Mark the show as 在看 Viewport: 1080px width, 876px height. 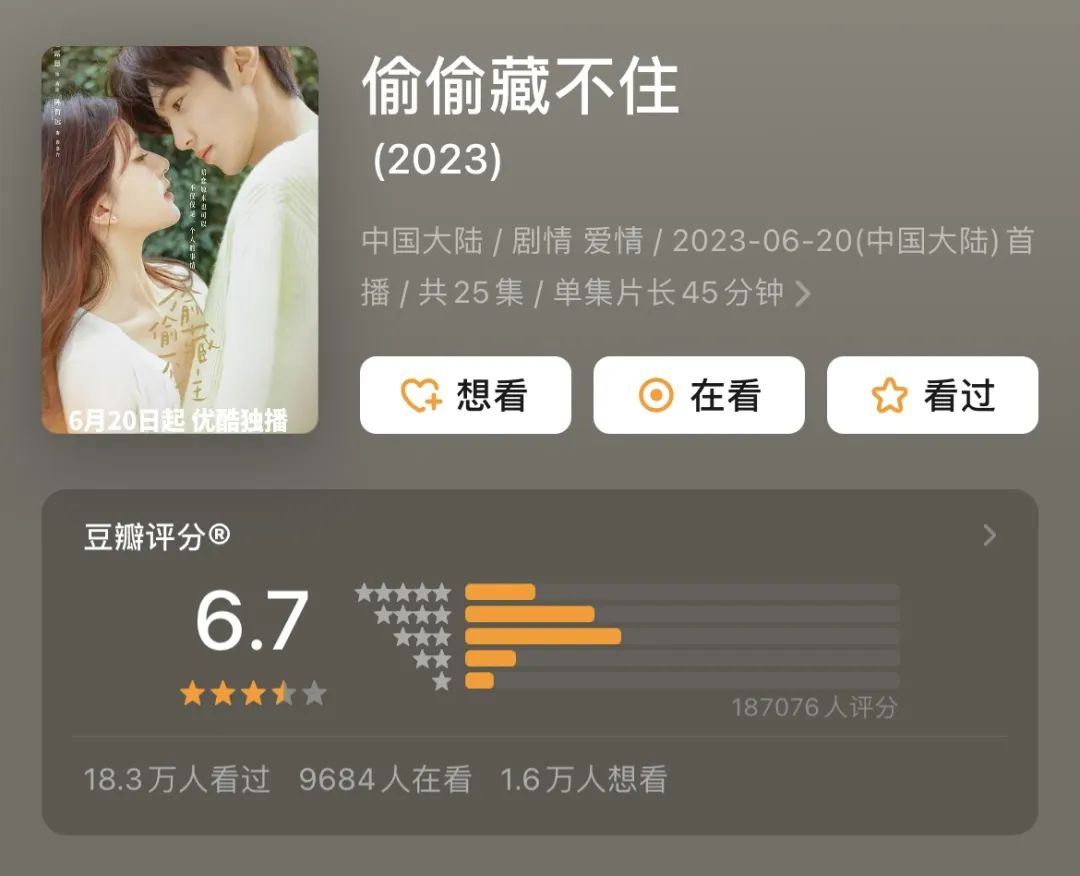tap(699, 395)
